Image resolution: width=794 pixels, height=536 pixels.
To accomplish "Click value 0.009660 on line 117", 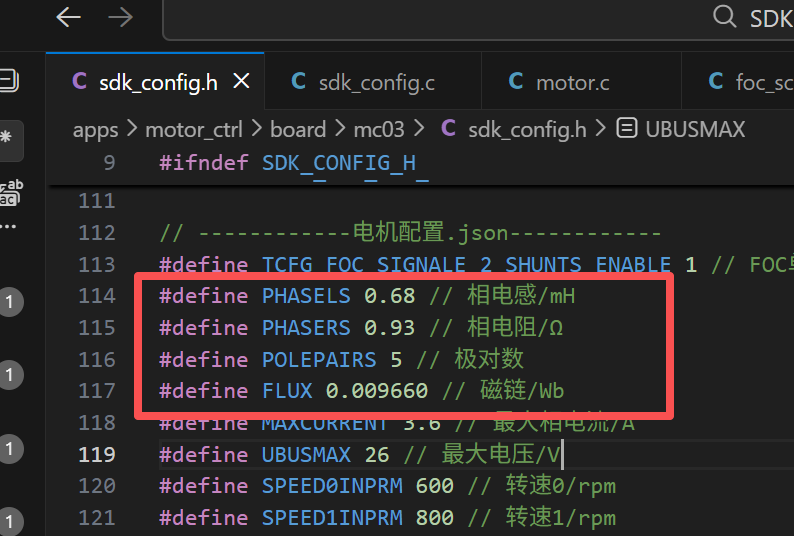I will pyautogui.click(x=377, y=391).
